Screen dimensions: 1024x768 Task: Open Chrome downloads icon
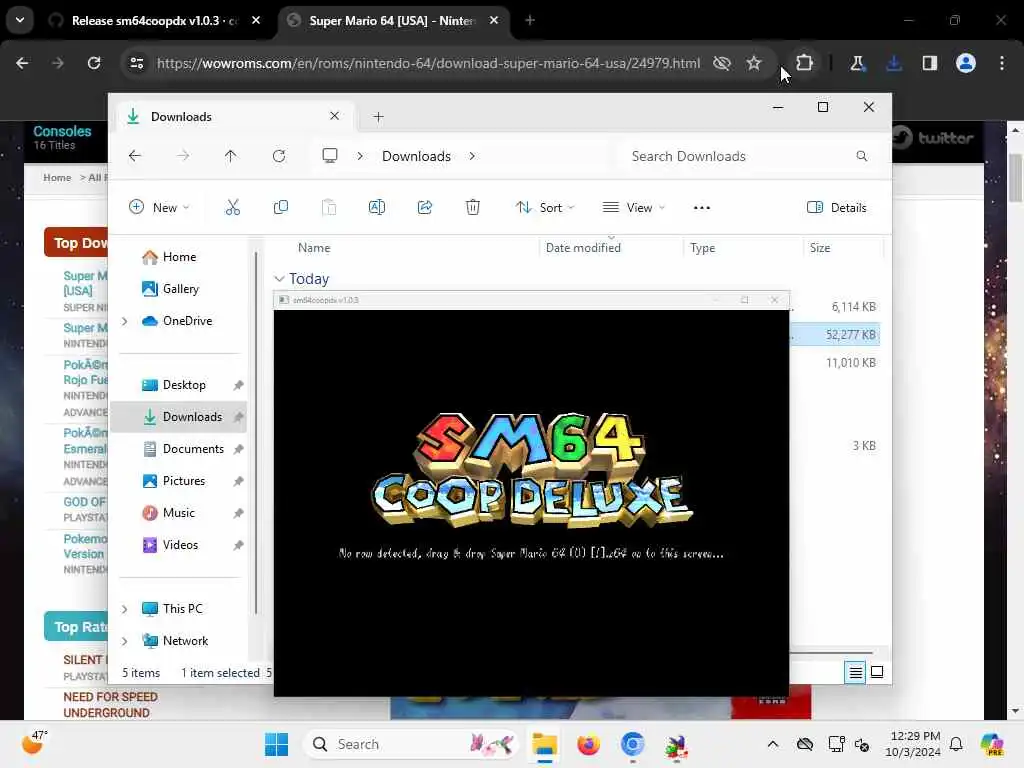coord(894,63)
